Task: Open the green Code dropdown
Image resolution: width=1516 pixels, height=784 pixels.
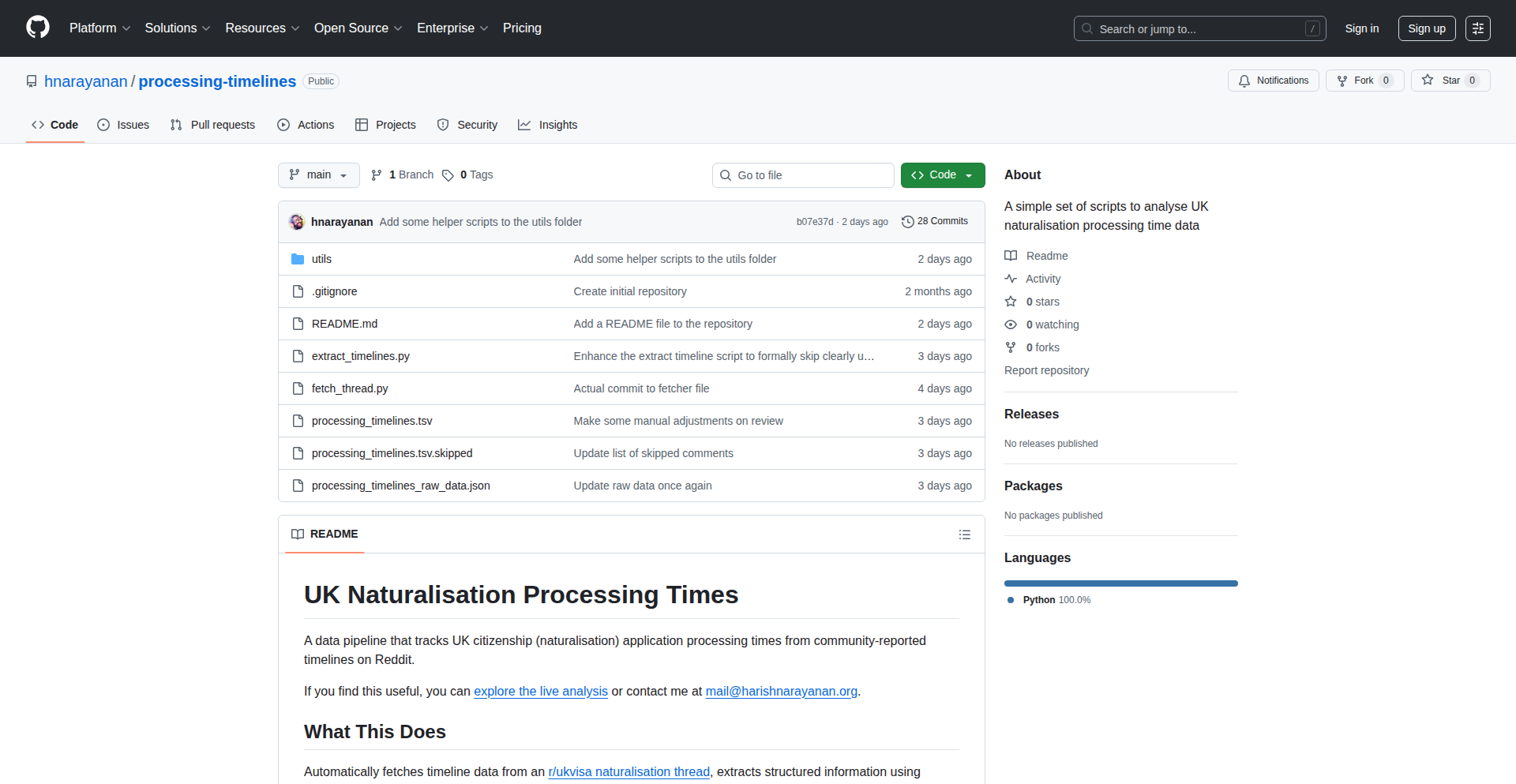Action: [x=942, y=175]
